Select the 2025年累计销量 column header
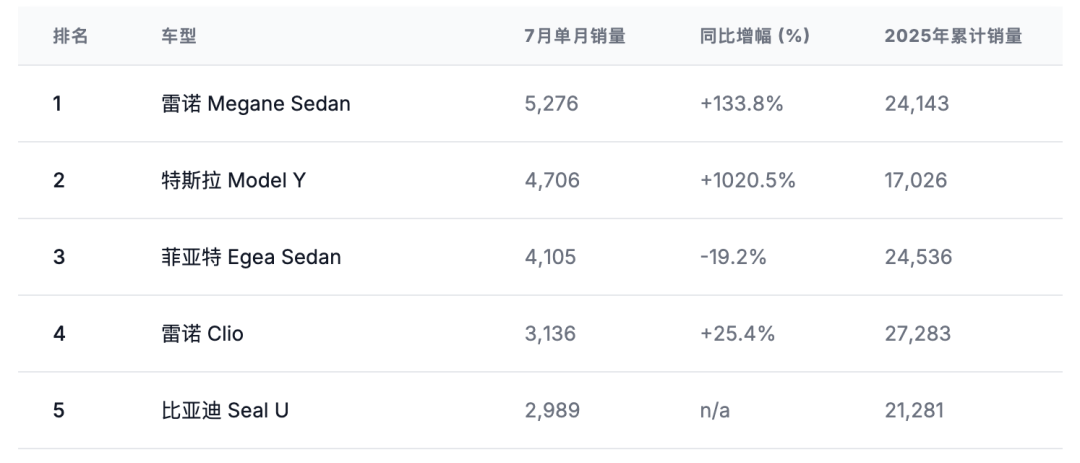The width and height of the screenshot is (1080, 463). pos(953,36)
